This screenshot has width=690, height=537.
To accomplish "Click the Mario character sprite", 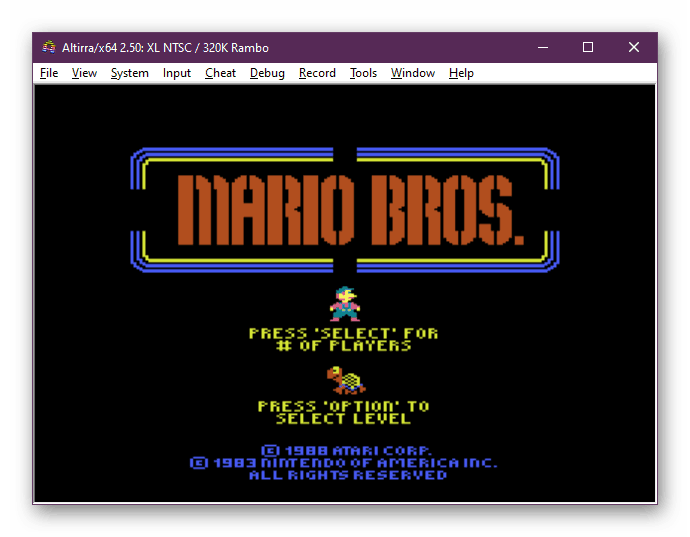I will tap(345, 304).
